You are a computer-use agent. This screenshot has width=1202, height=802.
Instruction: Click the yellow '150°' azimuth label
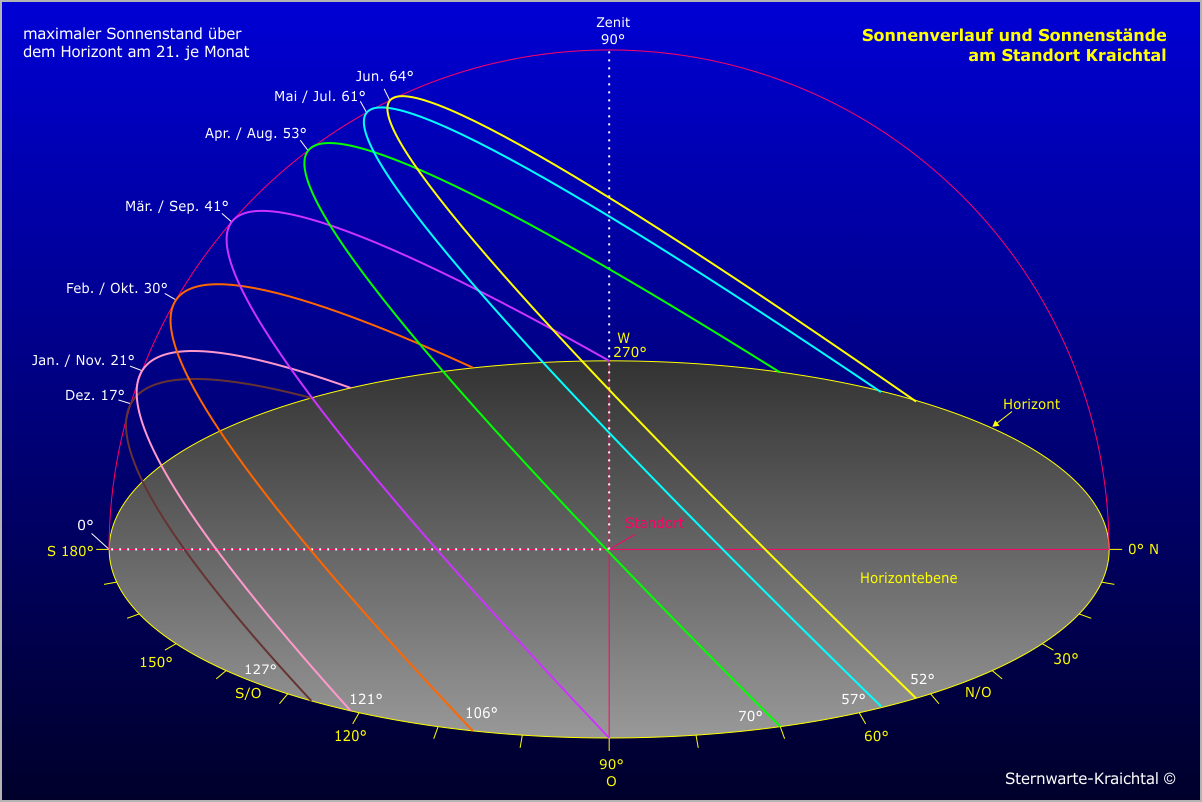[155, 662]
